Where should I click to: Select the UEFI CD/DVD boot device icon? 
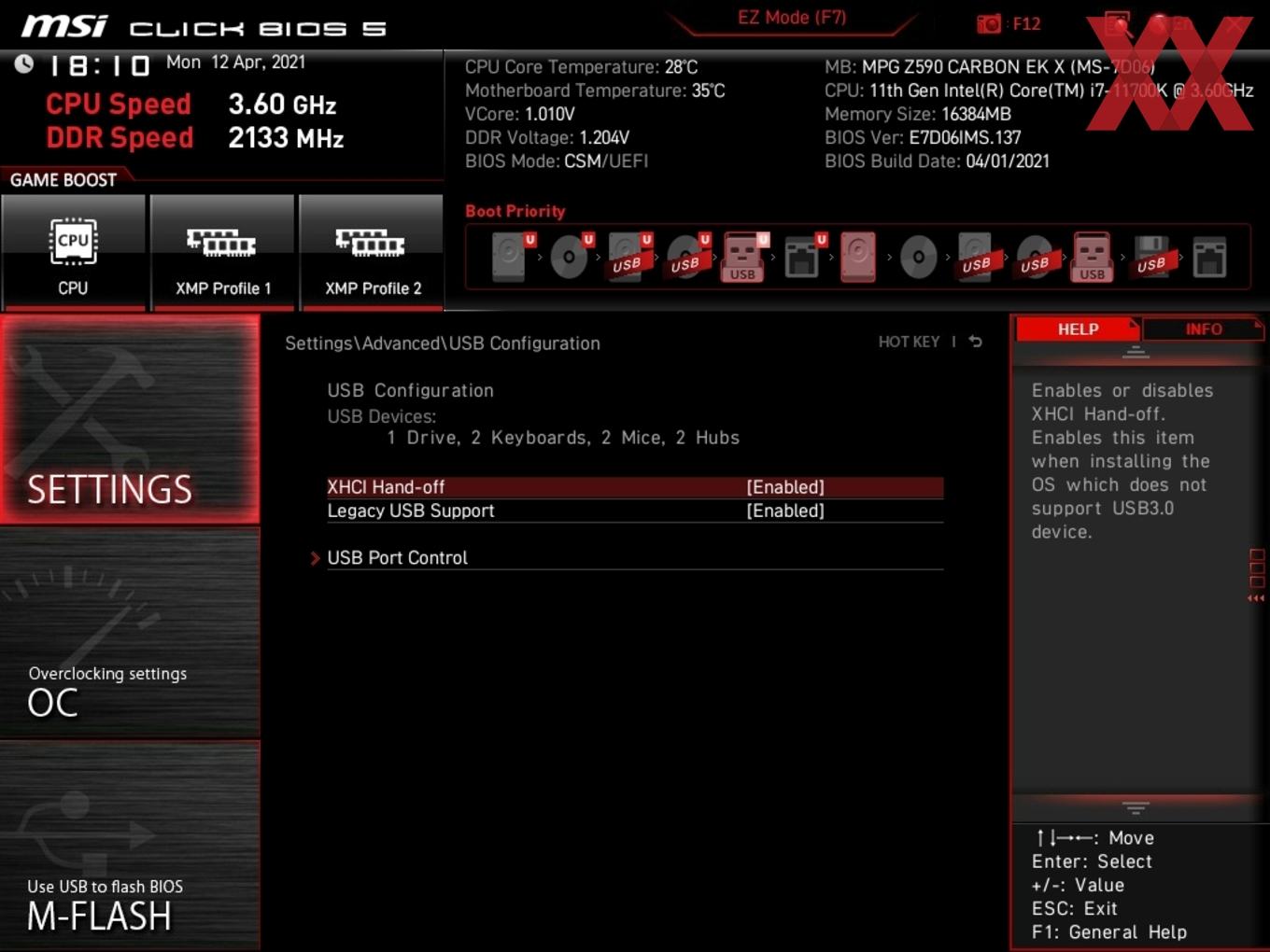click(x=571, y=257)
